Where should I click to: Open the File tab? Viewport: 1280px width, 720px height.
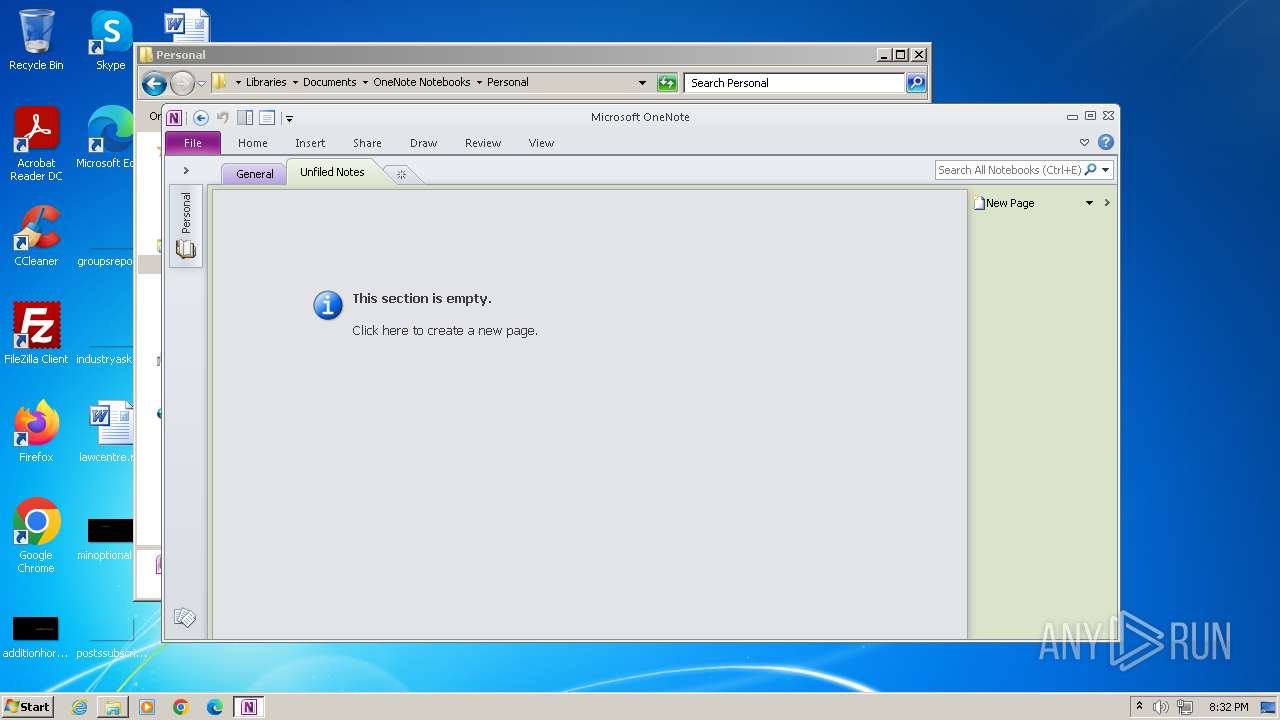tap(193, 143)
